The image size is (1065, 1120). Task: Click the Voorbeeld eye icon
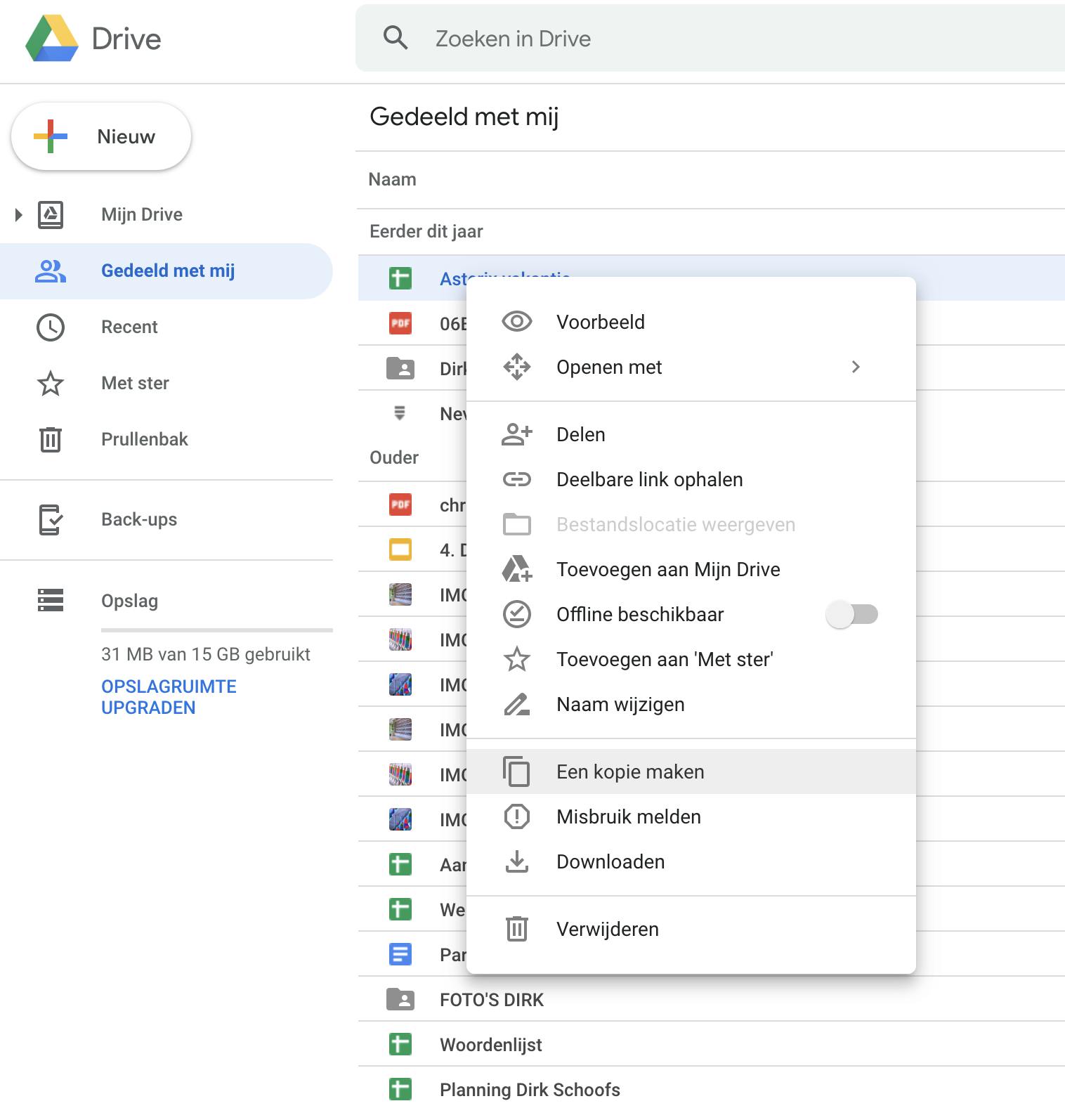tap(517, 322)
